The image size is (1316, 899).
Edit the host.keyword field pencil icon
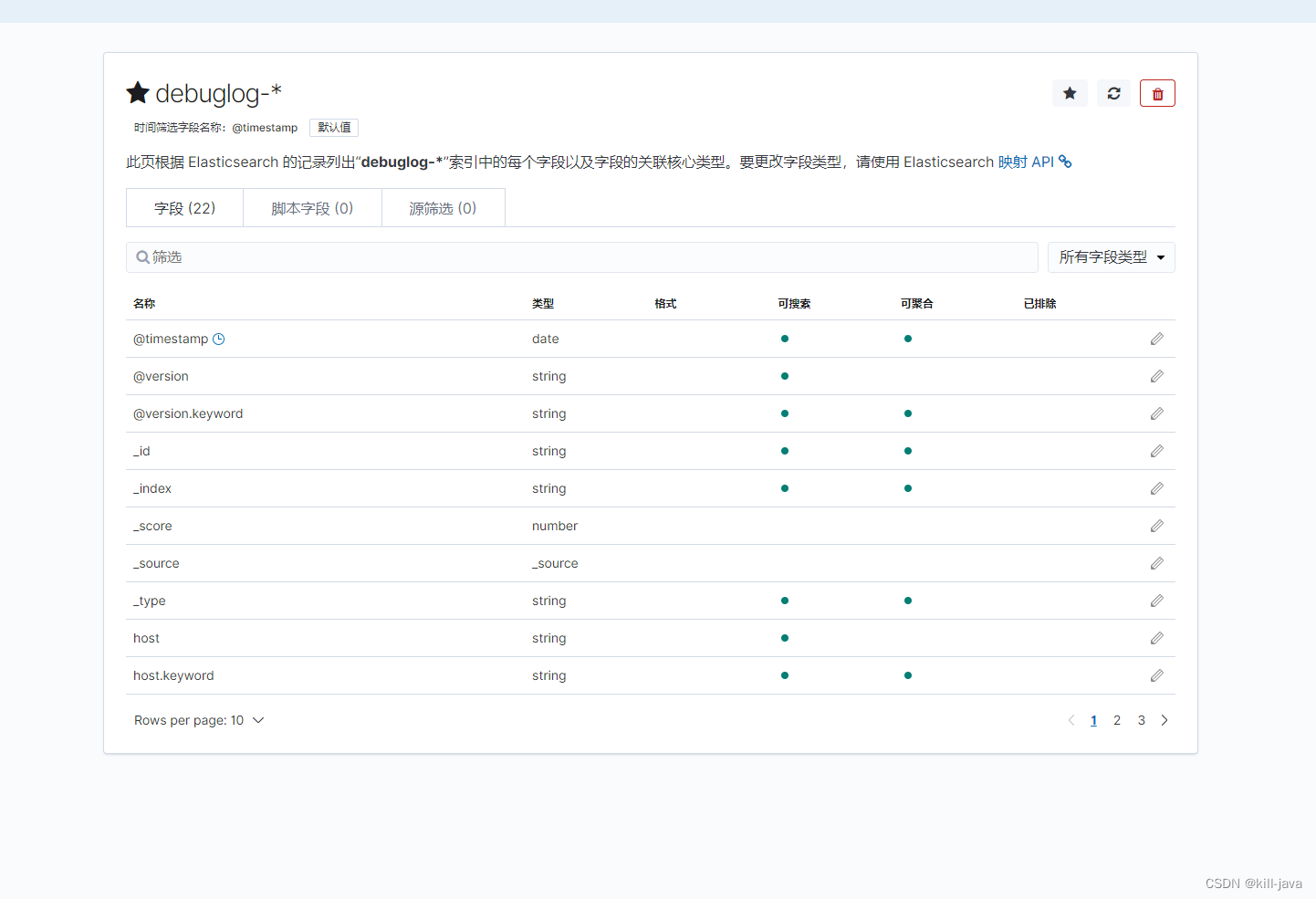(x=1156, y=675)
